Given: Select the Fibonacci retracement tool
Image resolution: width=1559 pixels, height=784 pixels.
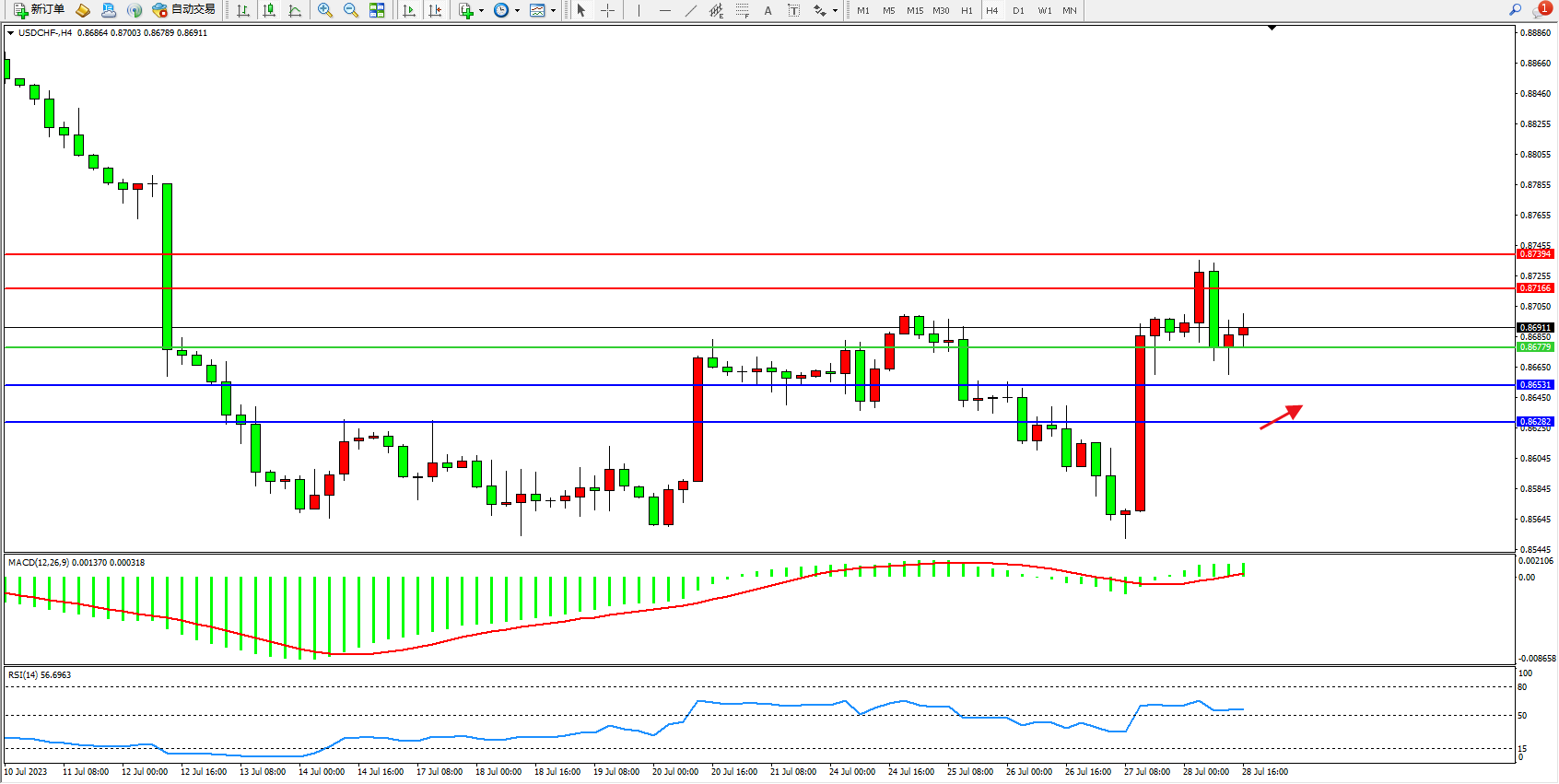Looking at the screenshot, I should click(x=743, y=10).
